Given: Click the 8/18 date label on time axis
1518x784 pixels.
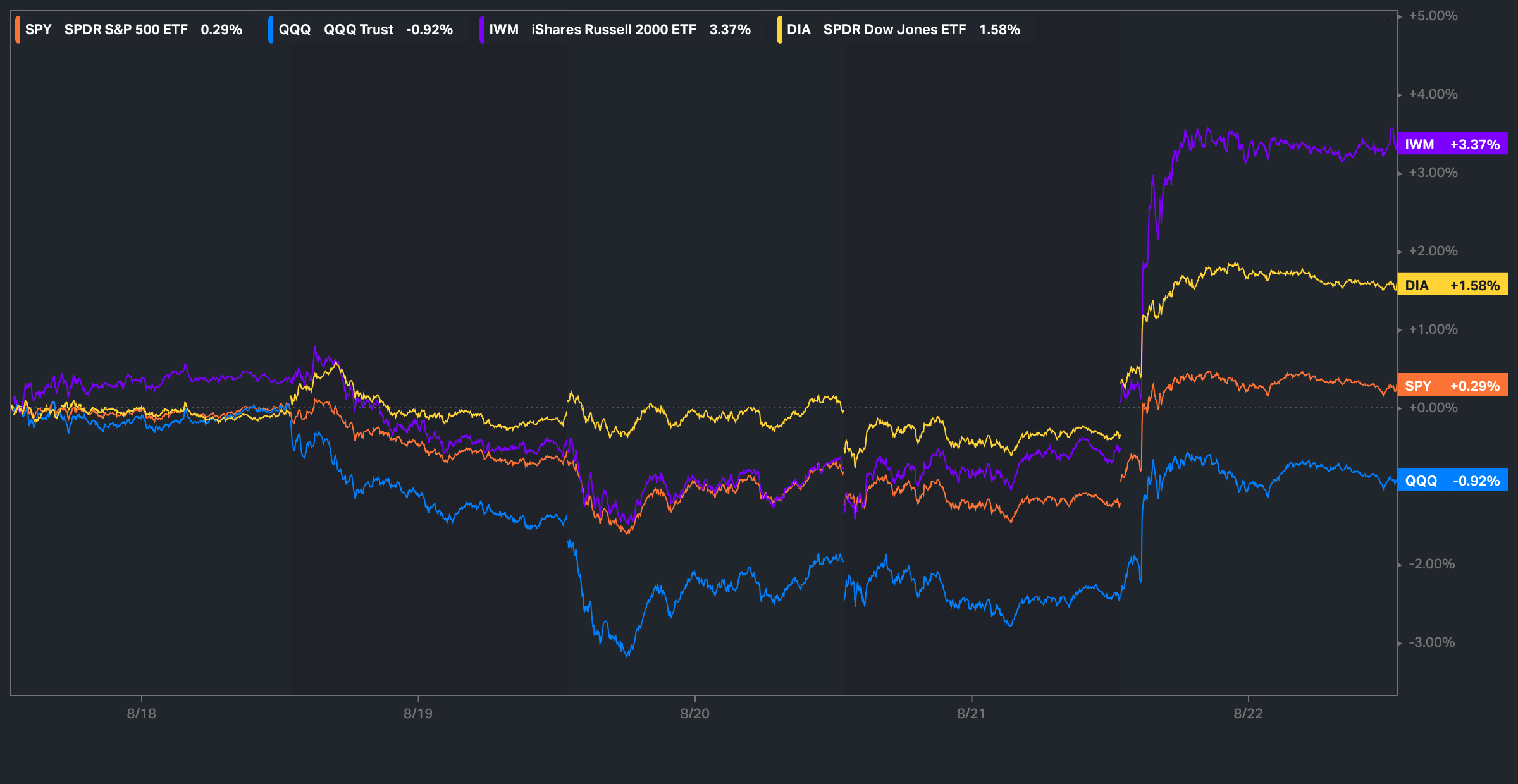Looking at the screenshot, I should click(x=141, y=713).
